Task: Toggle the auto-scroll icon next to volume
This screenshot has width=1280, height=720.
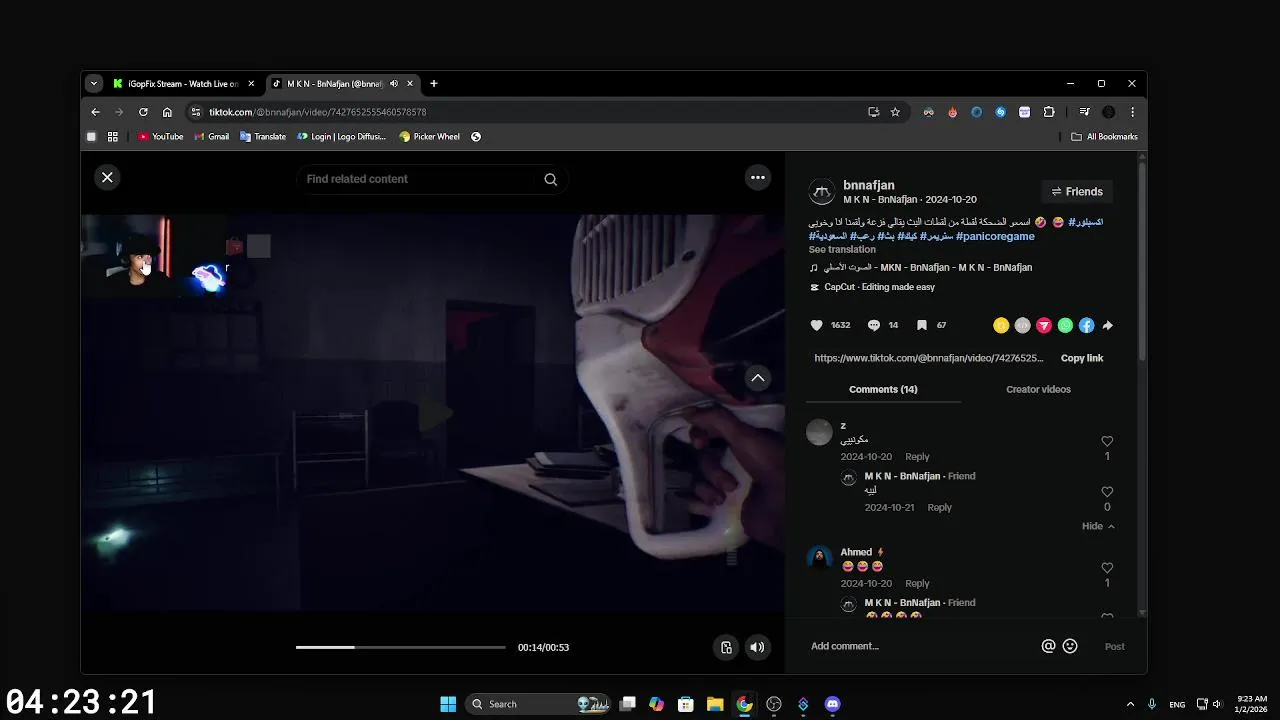Action: [x=727, y=647]
